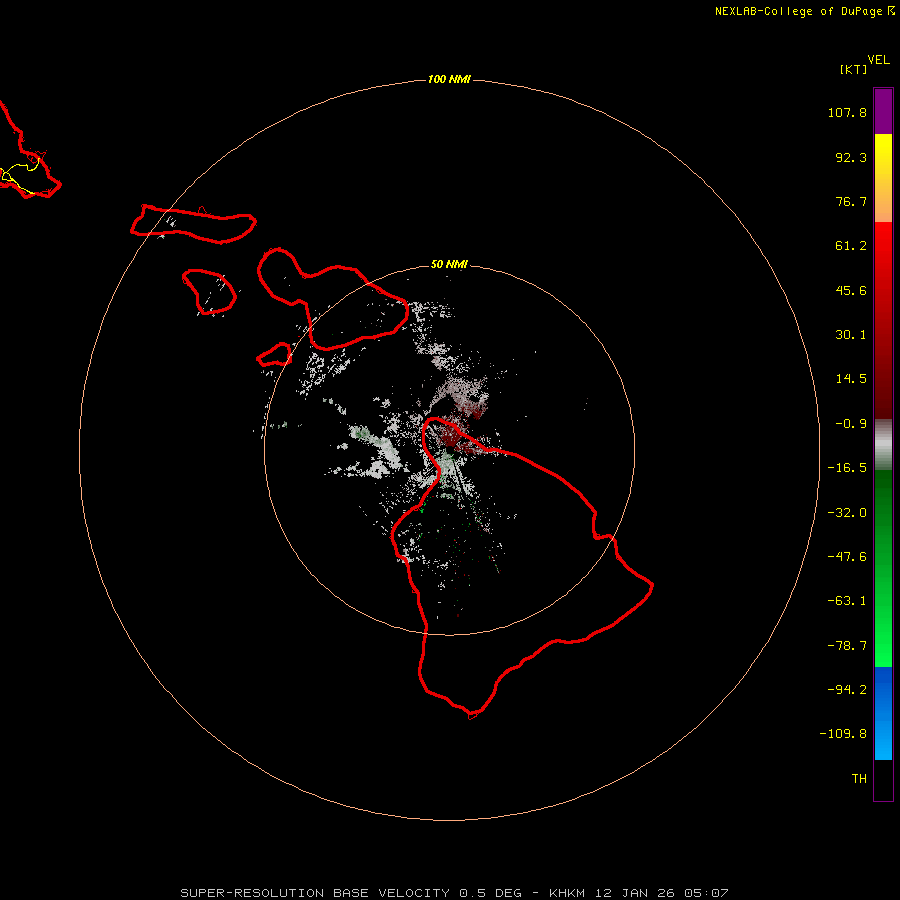This screenshot has width=900, height=900.
Task: Click the 107.8 velocity scale value
Action: tap(847, 112)
